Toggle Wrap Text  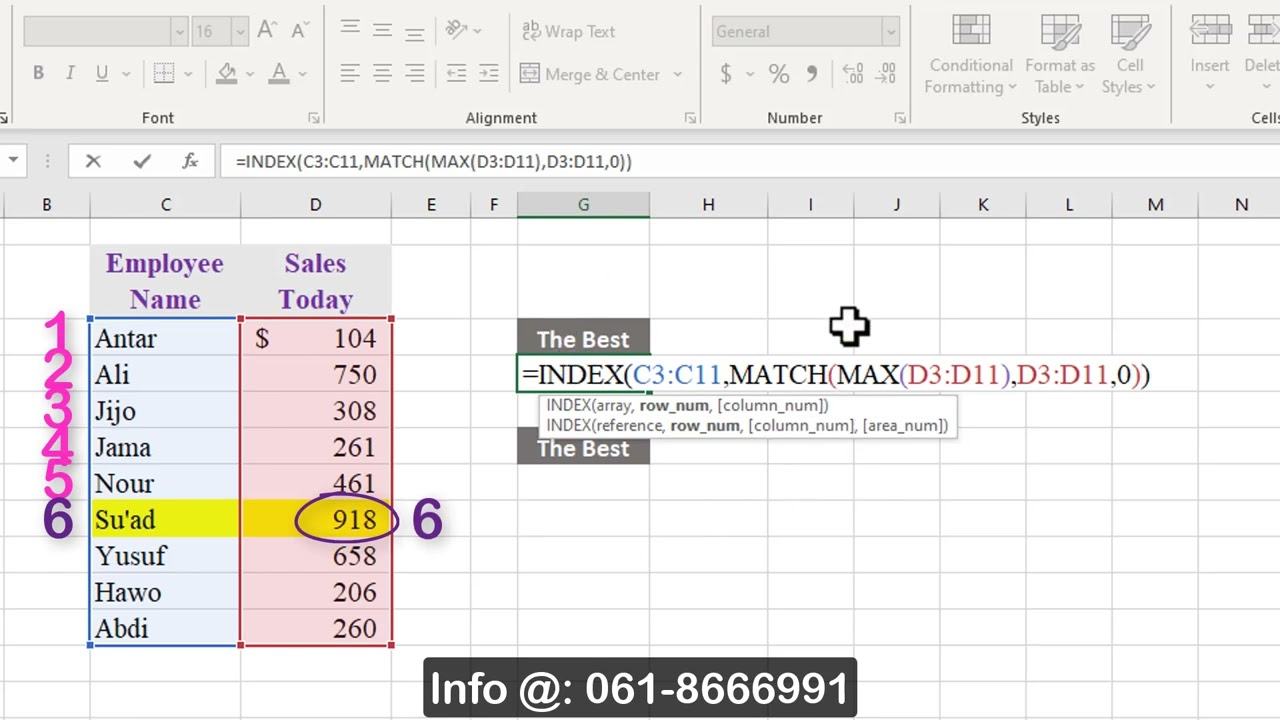click(x=568, y=31)
